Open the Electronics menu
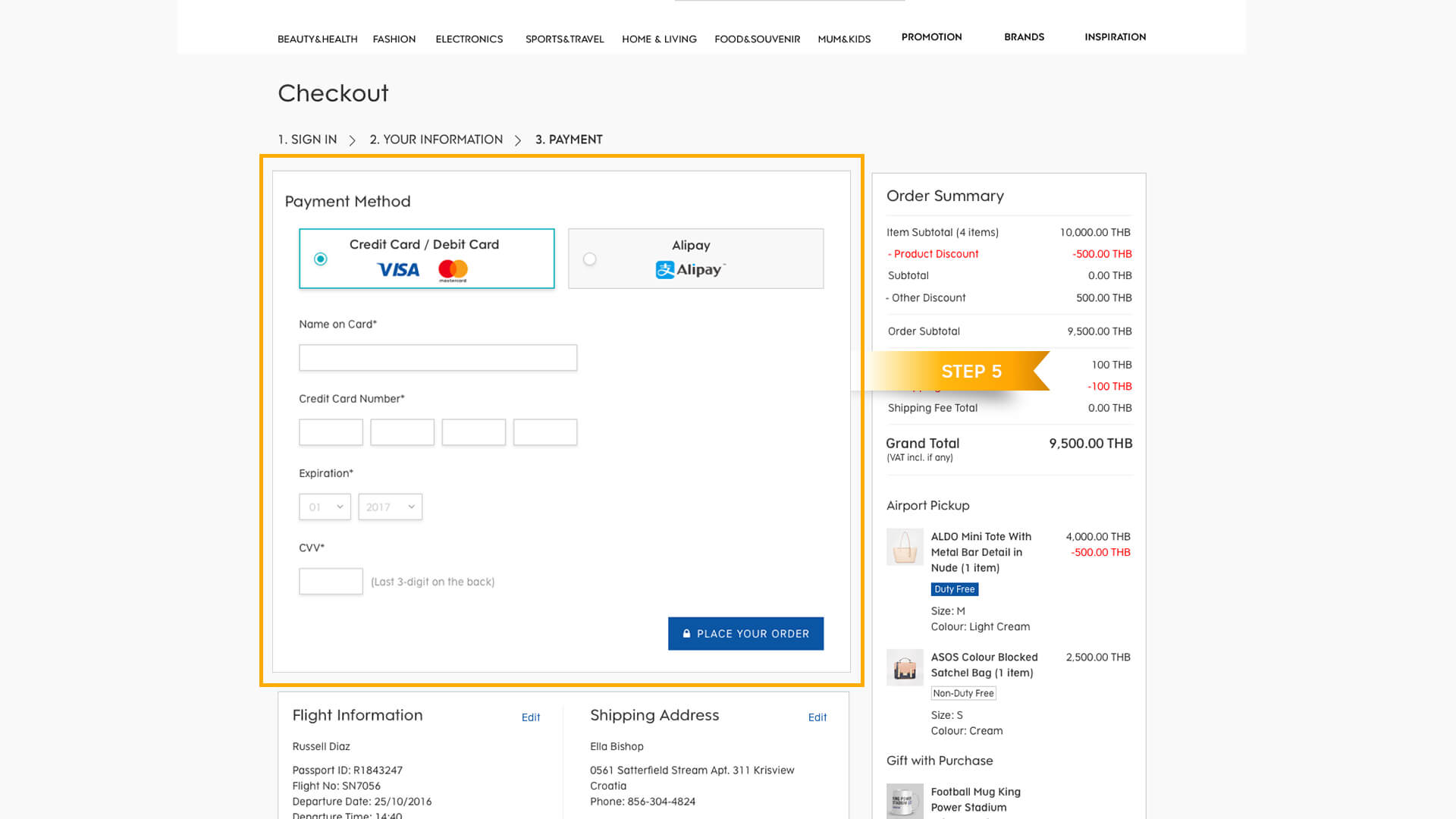The height and width of the screenshot is (819, 1456). tap(469, 39)
